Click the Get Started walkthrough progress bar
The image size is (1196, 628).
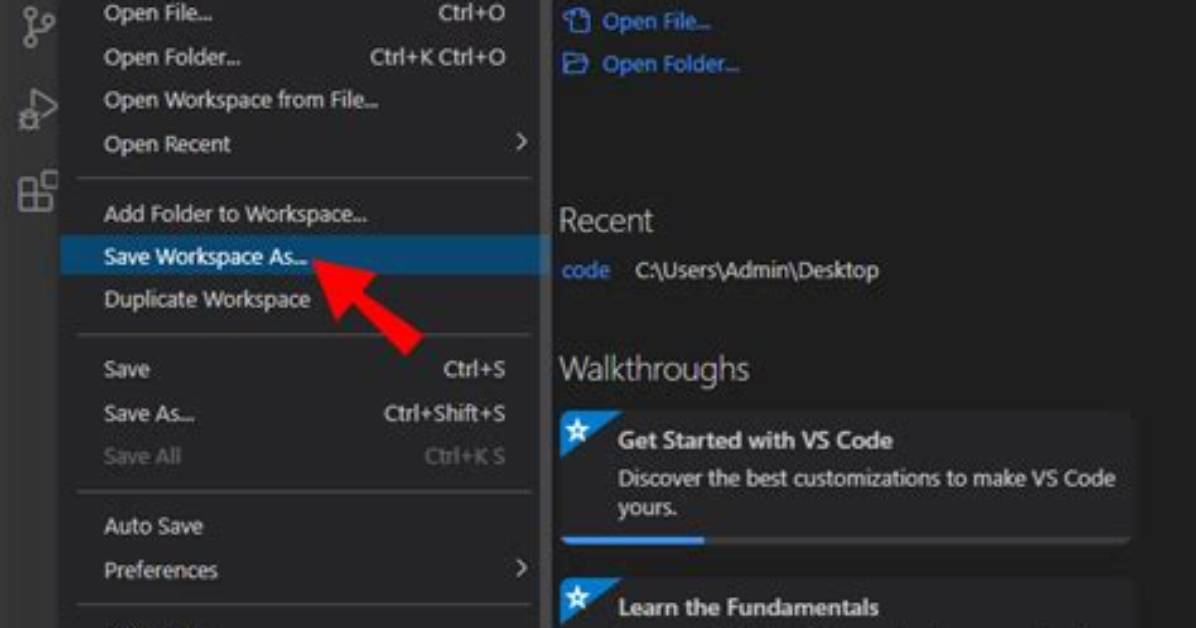coord(845,540)
